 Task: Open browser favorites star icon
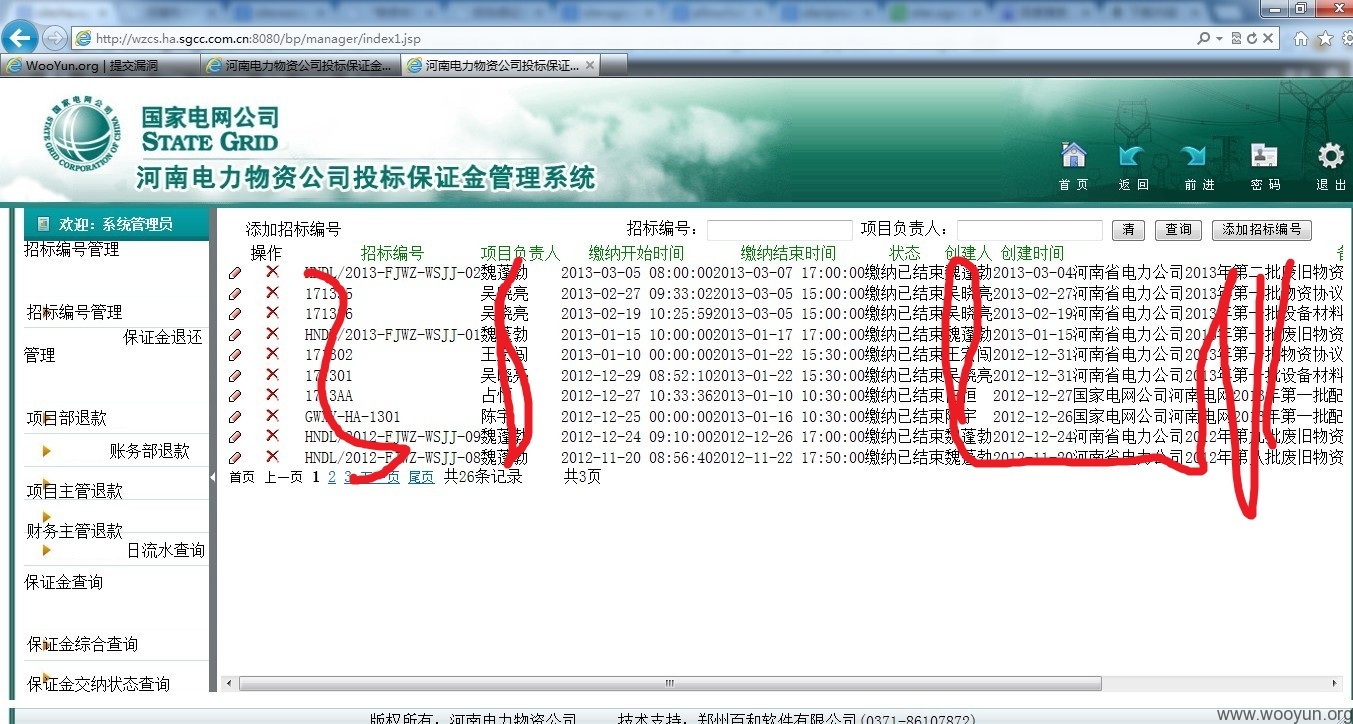(1325, 38)
